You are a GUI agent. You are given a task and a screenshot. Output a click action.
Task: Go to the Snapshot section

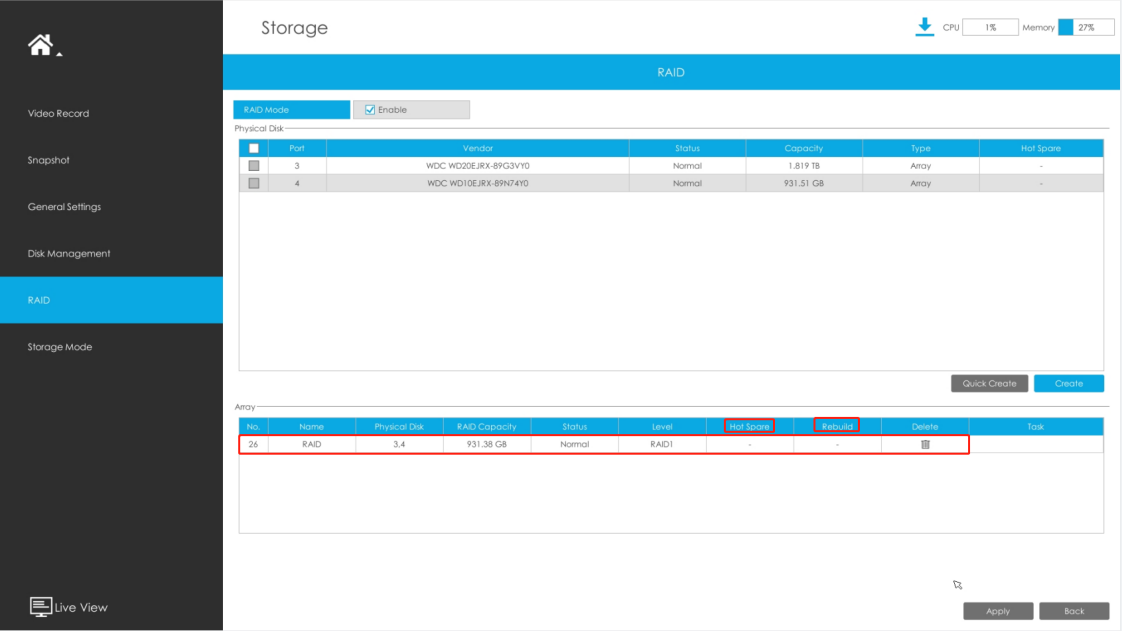[x=49, y=160]
